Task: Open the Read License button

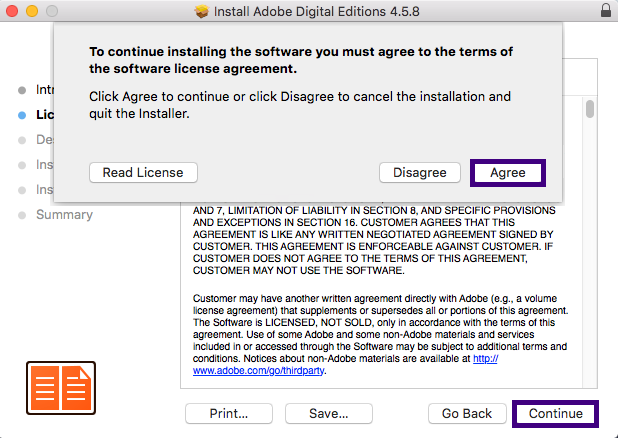Action: [143, 173]
